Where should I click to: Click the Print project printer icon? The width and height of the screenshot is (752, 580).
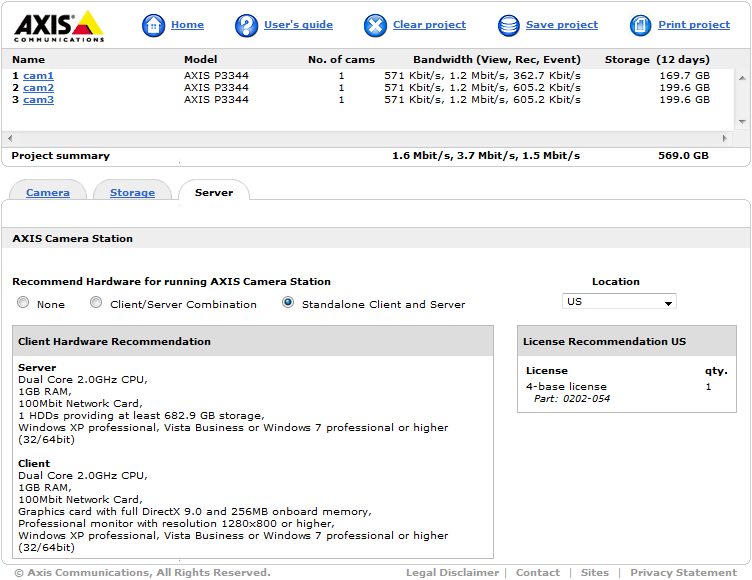click(641, 25)
